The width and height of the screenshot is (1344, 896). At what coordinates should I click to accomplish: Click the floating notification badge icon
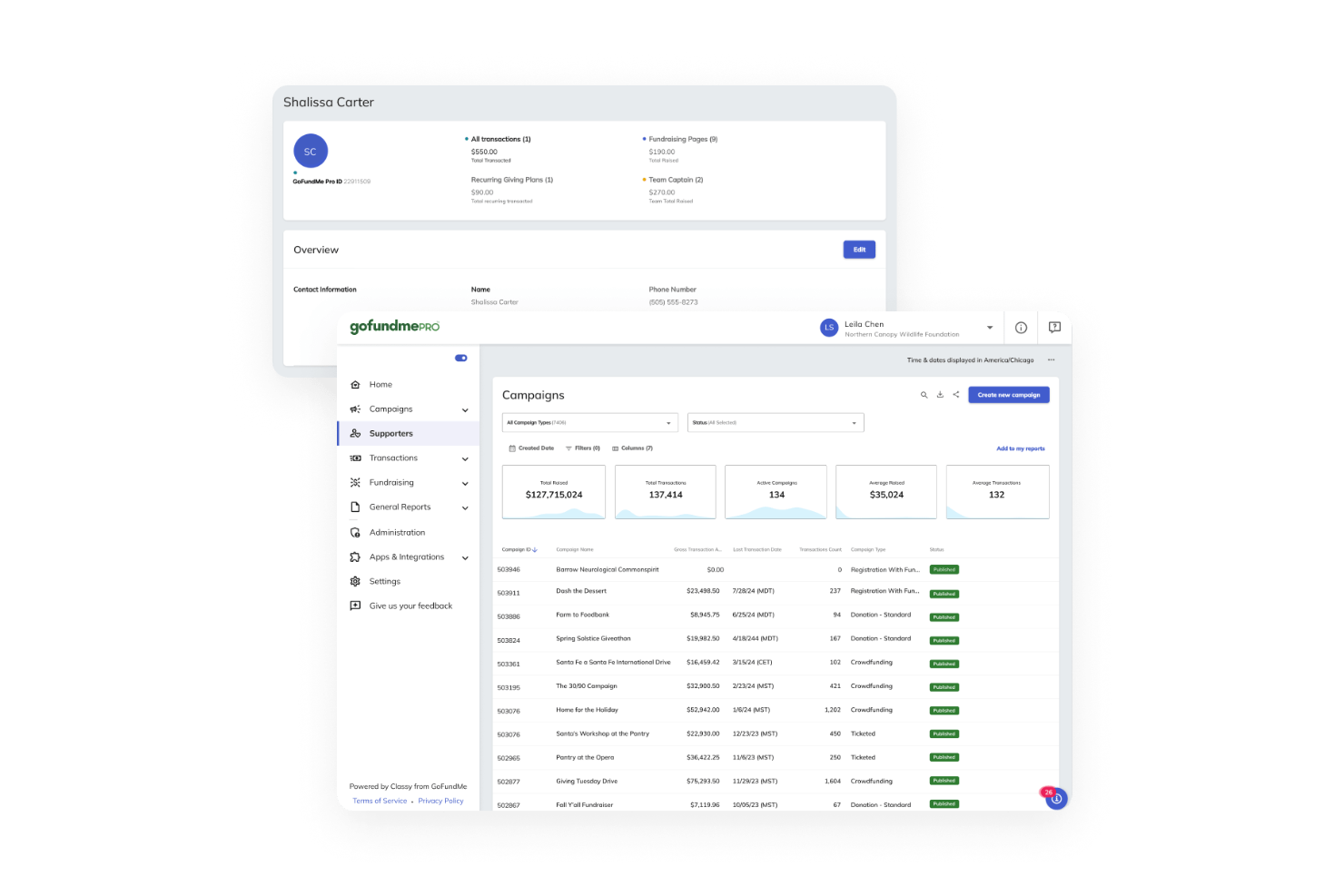[1055, 798]
